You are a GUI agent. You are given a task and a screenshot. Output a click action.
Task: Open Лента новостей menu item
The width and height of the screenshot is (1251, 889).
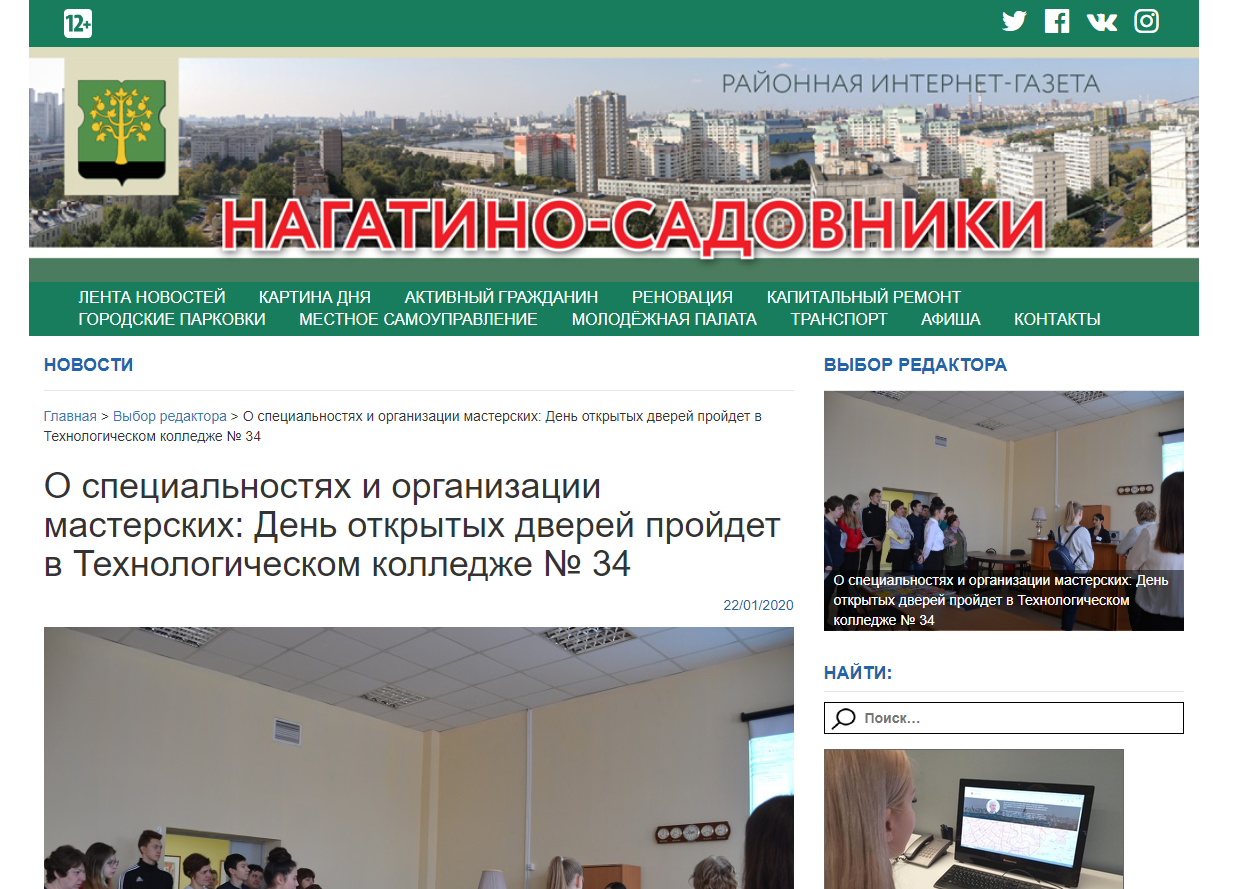[x=152, y=297]
